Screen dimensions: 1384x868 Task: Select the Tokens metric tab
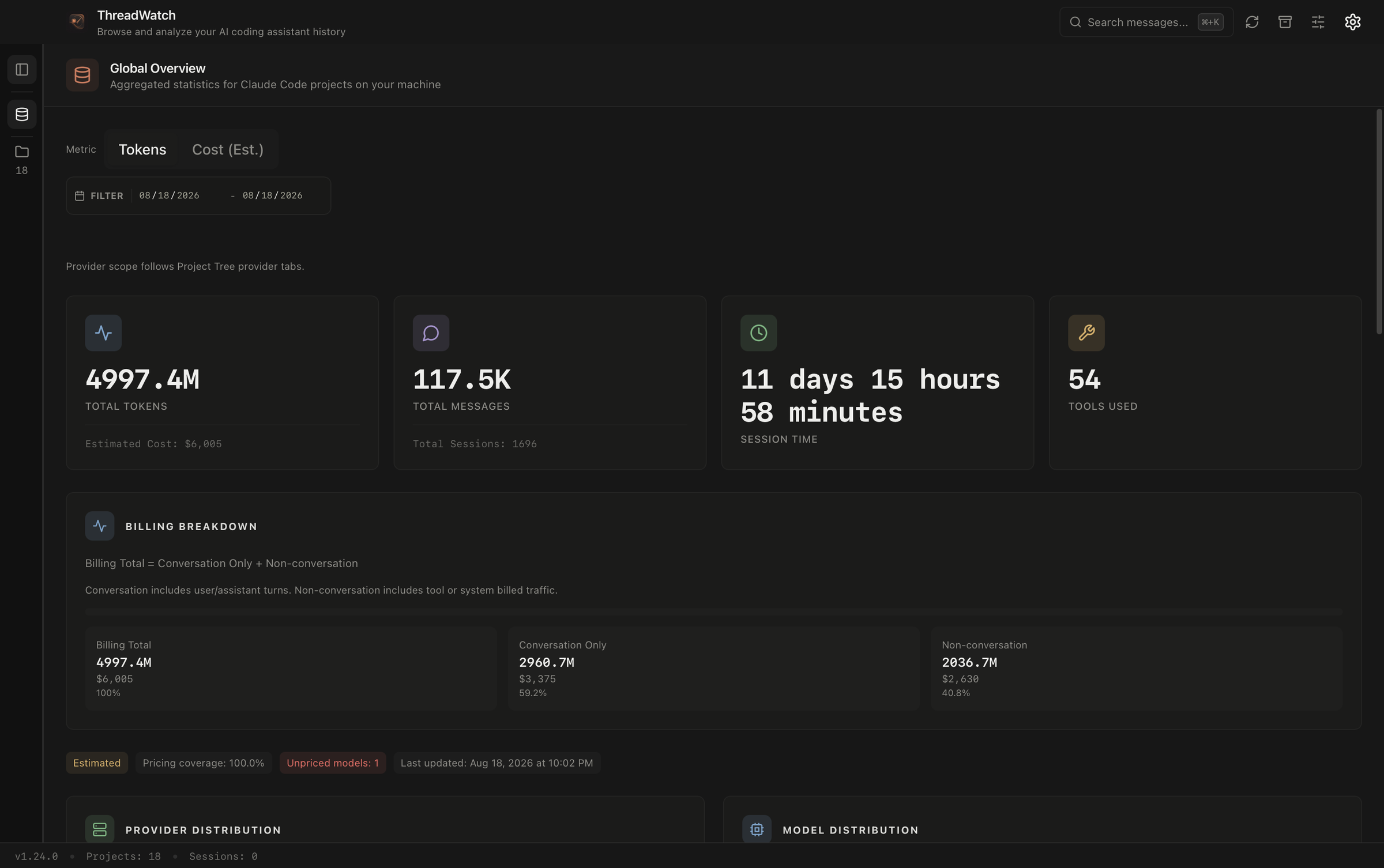coord(142,149)
